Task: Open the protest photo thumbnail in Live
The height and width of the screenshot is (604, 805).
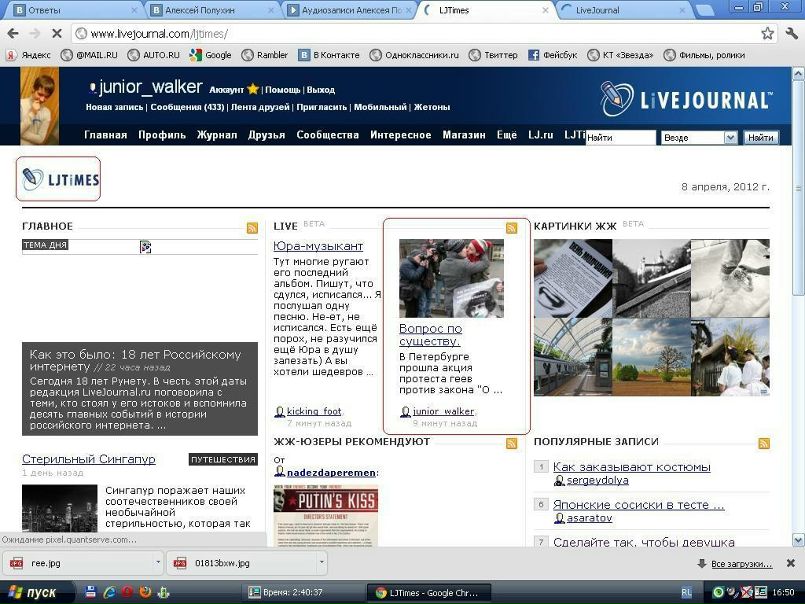Action: point(451,278)
